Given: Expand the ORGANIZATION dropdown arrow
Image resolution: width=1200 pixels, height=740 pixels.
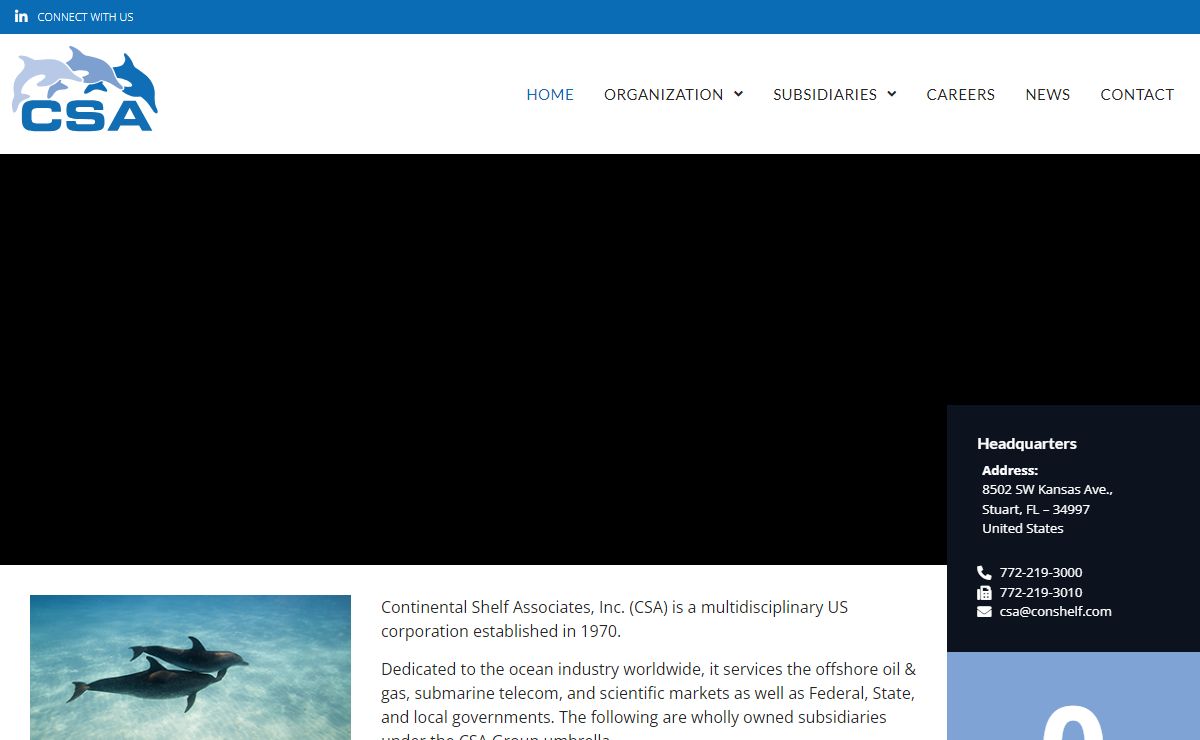Looking at the screenshot, I should point(738,94).
